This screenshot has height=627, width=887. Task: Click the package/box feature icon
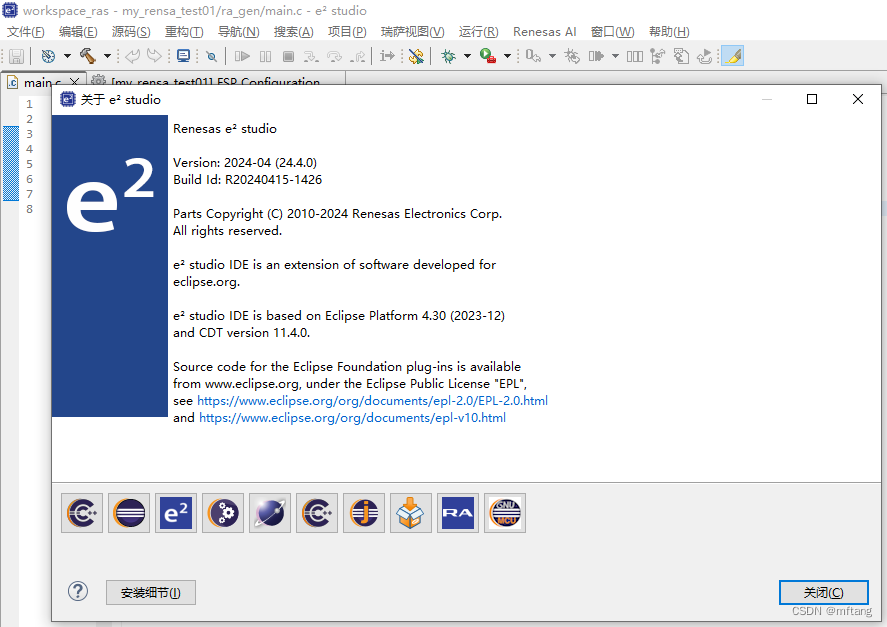click(x=410, y=512)
